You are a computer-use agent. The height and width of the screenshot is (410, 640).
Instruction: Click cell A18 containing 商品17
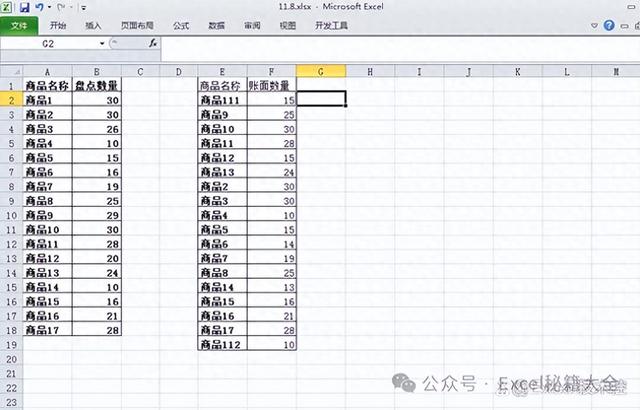click(47, 330)
